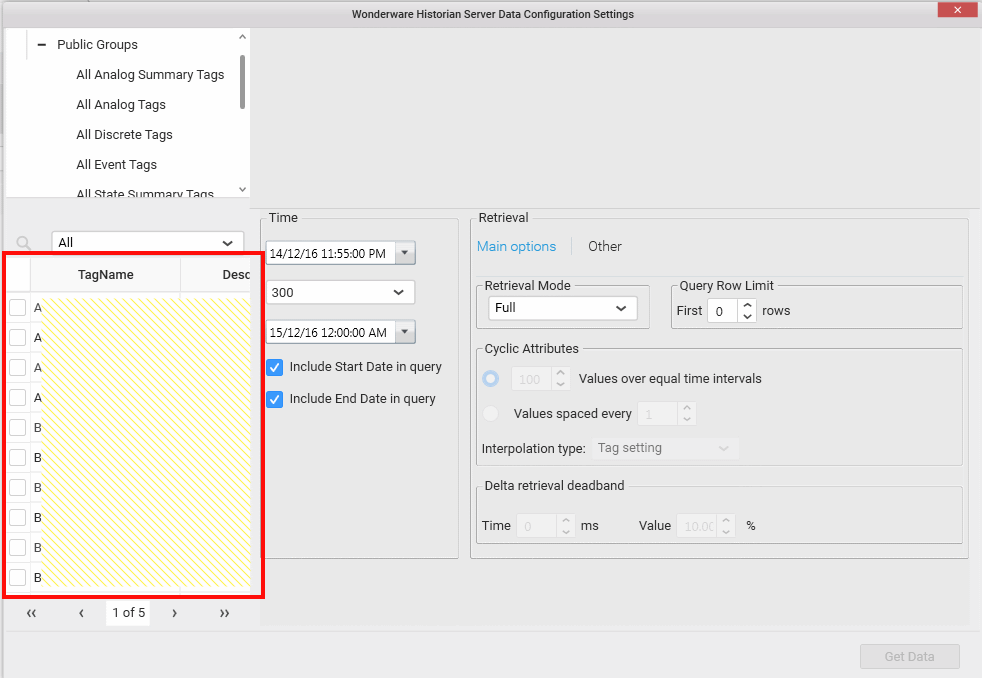
Task: Select All Analog Tags group
Action: 121,105
